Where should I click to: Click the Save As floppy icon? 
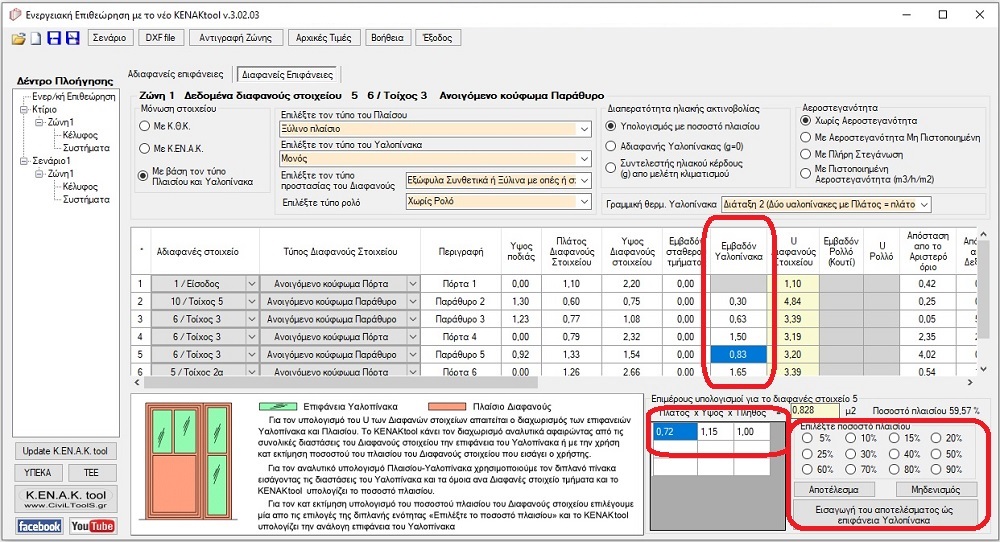[x=73, y=38]
